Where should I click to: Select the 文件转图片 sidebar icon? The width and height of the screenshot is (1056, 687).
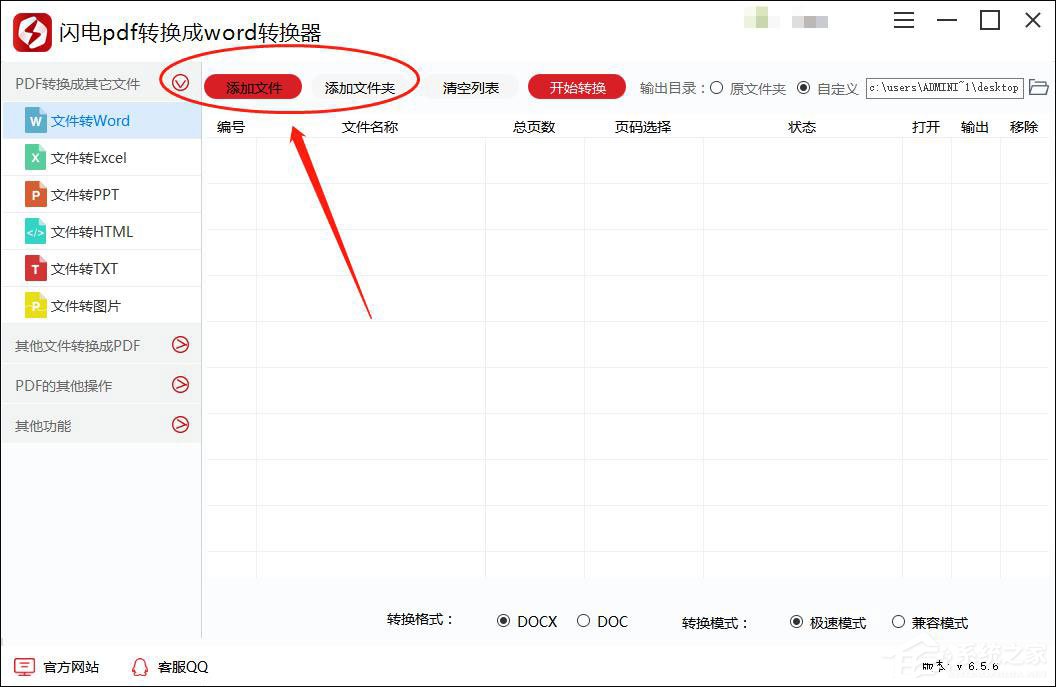click(36, 305)
